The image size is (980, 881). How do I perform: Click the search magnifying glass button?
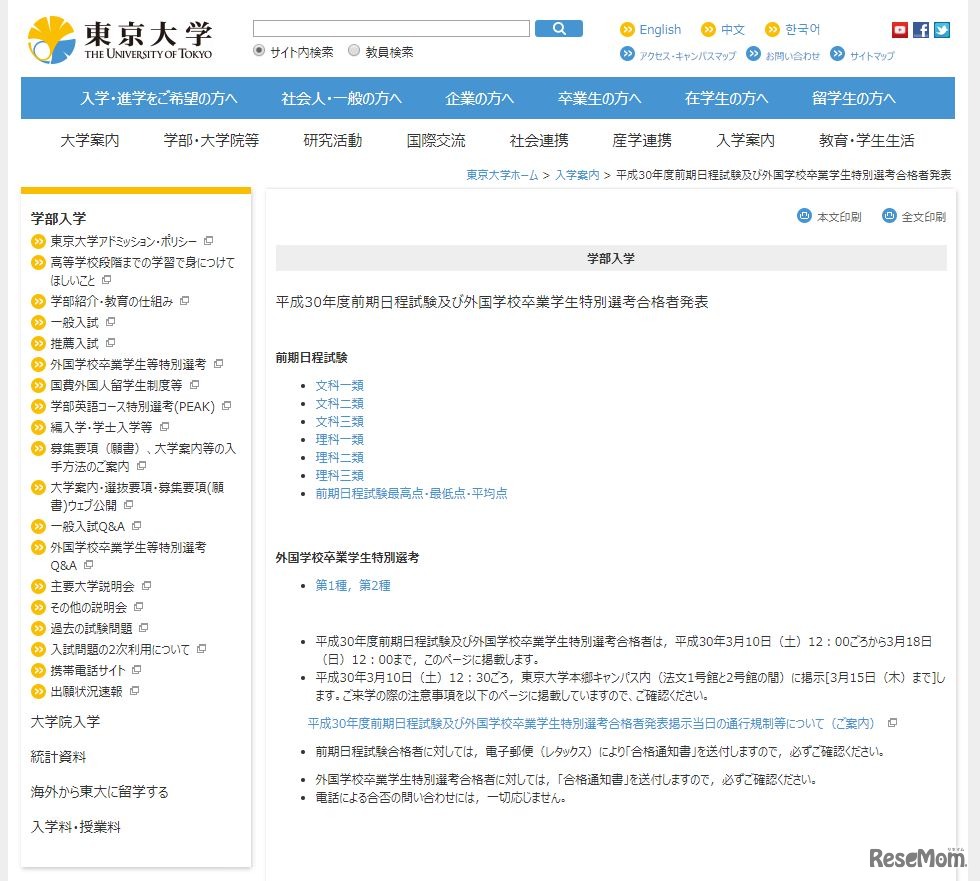pos(559,28)
